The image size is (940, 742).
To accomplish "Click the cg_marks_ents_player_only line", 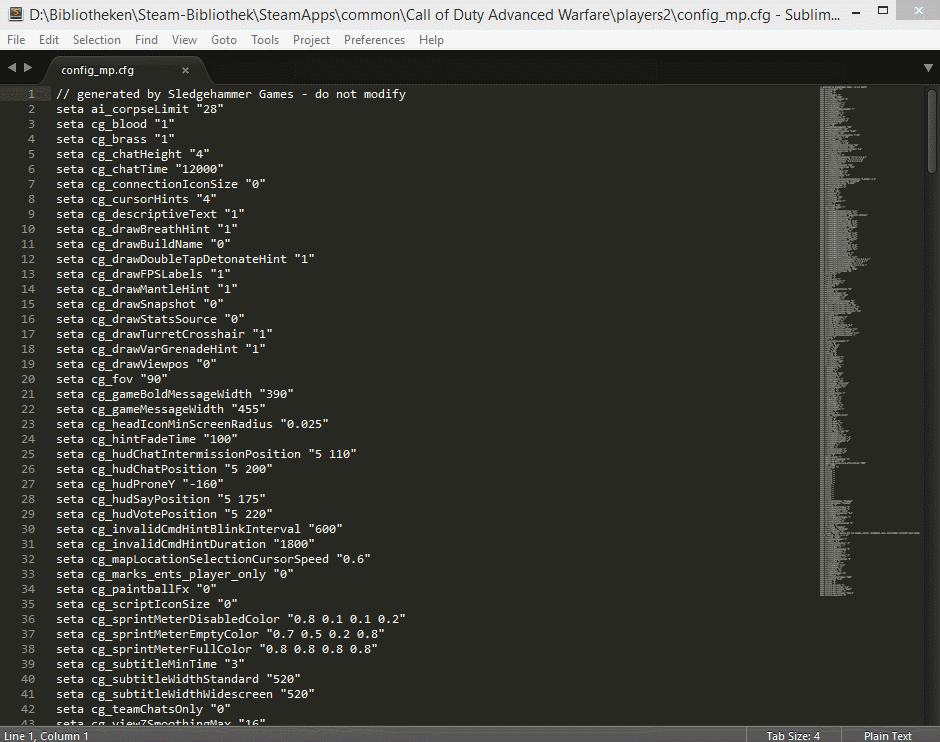I will [175, 574].
